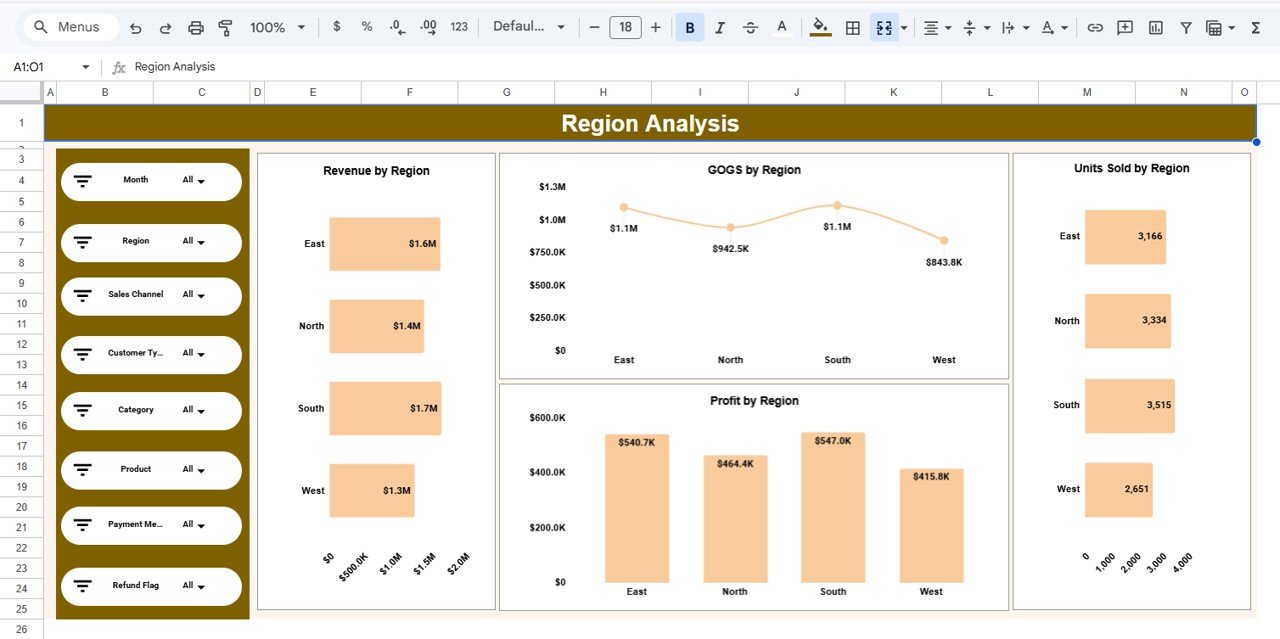The height and width of the screenshot is (639, 1280).
Task: Toggle strikethrough formatting
Action: point(750,27)
